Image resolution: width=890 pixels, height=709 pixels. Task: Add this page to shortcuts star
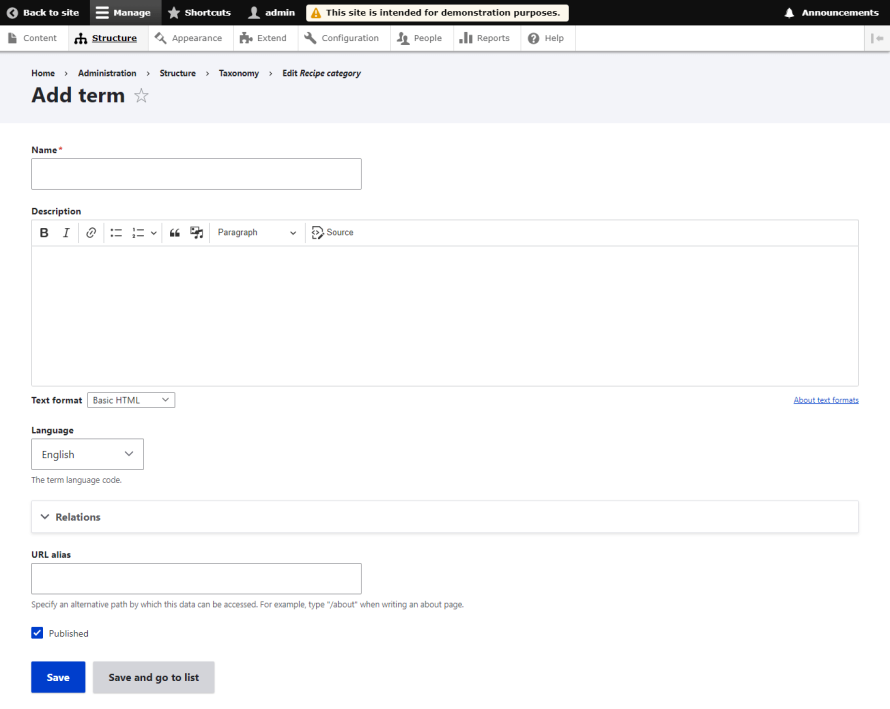(x=141, y=96)
